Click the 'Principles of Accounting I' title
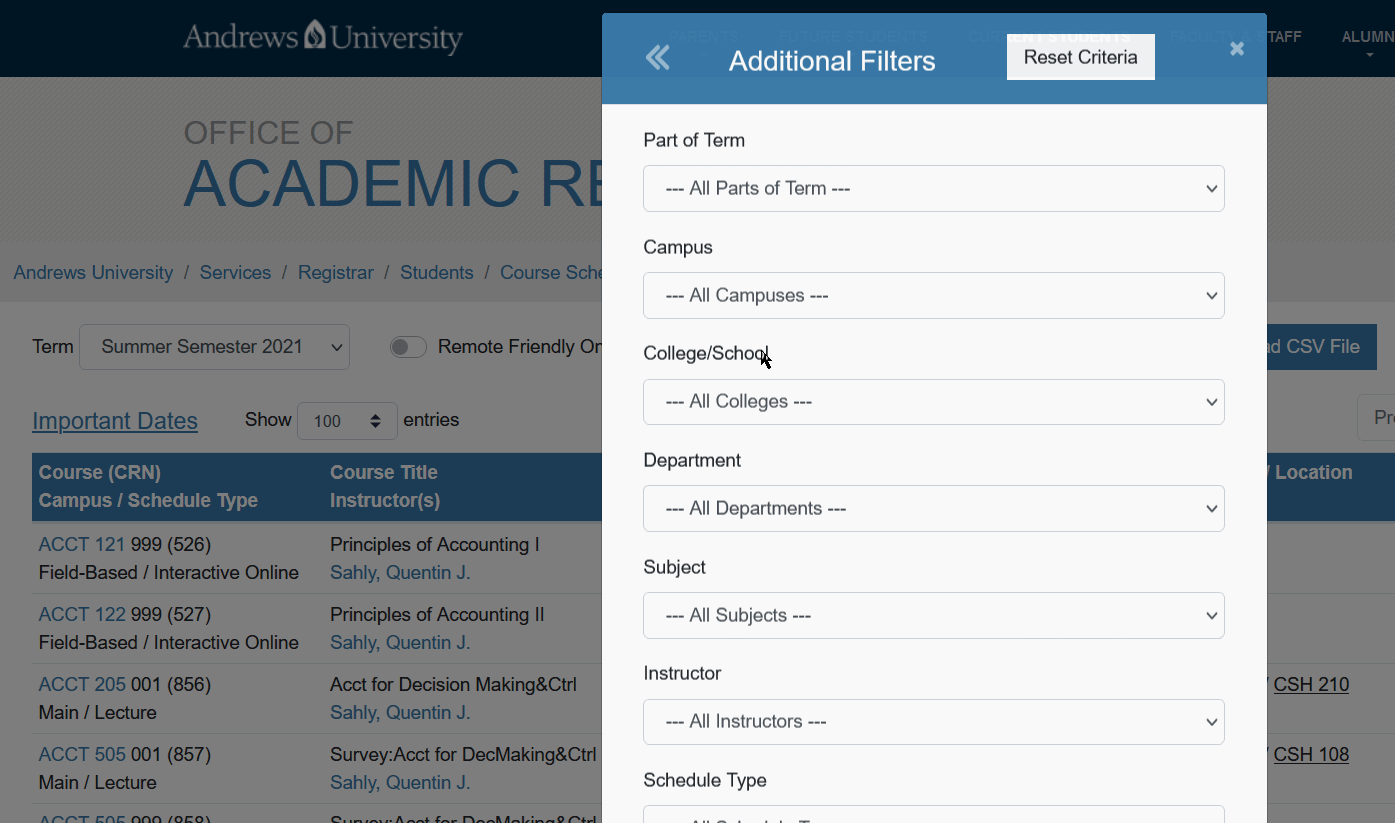 pyautogui.click(x=435, y=545)
